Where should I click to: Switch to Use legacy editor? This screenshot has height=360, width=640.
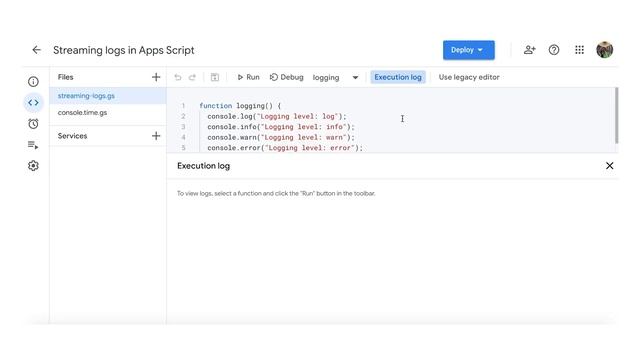tap(469, 77)
